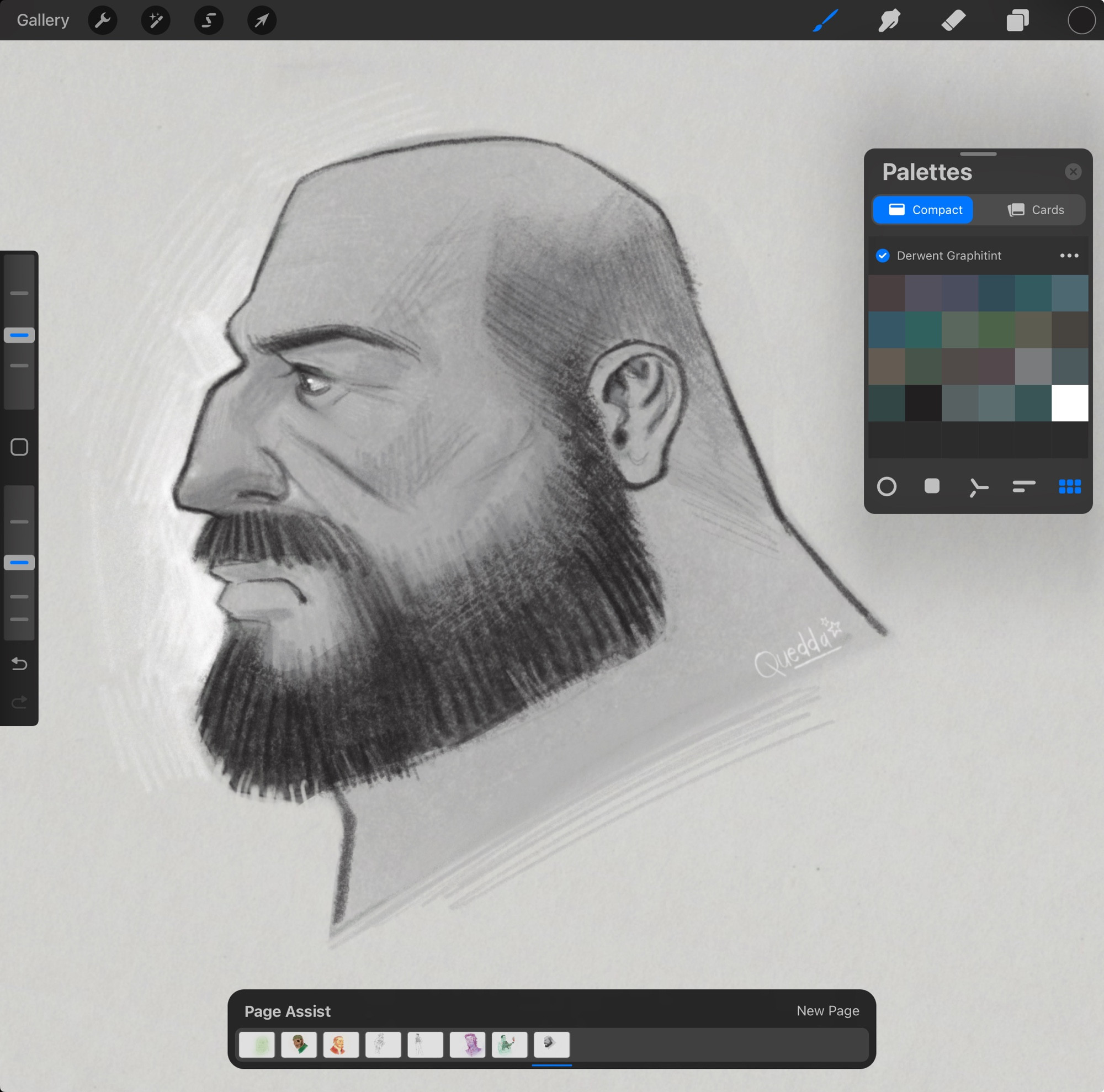Open the Layers panel icon
Screen dimensions: 1104x1092
(1017, 20)
